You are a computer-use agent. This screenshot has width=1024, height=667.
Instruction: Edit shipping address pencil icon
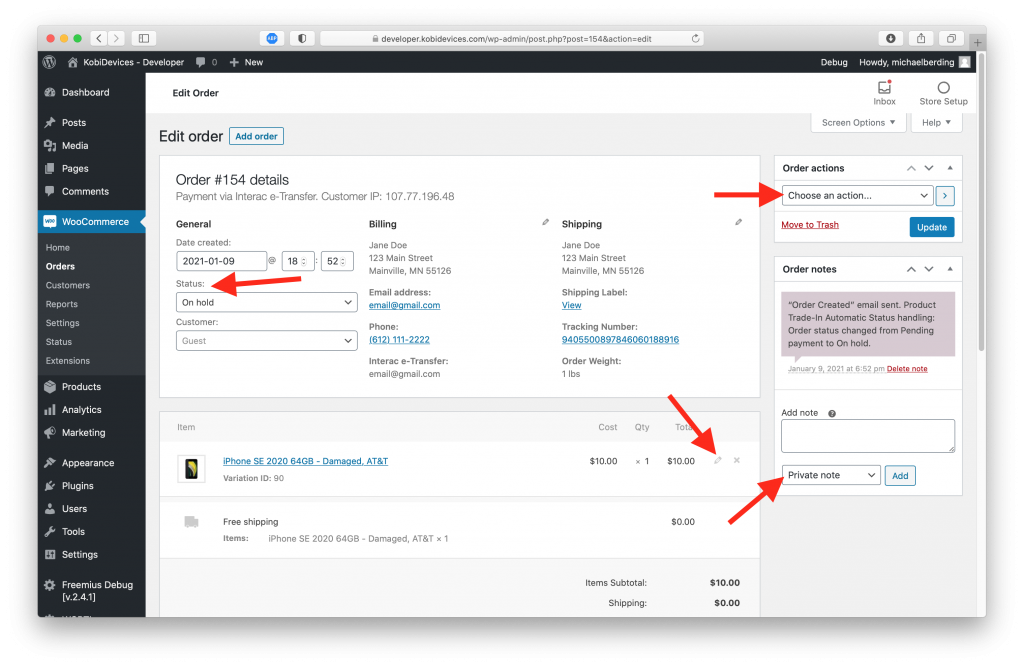(739, 223)
